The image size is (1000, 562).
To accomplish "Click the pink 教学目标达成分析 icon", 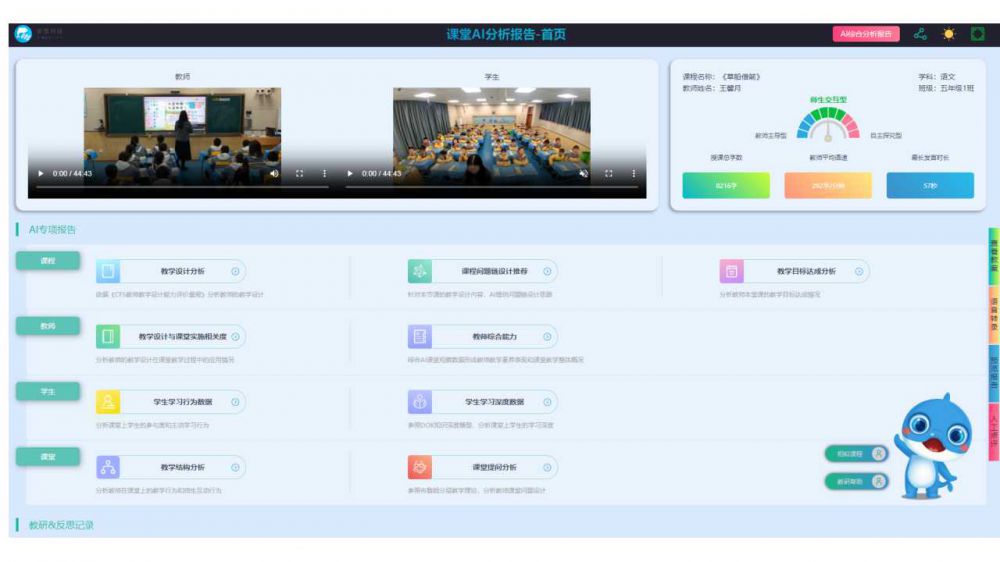I will point(732,271).
